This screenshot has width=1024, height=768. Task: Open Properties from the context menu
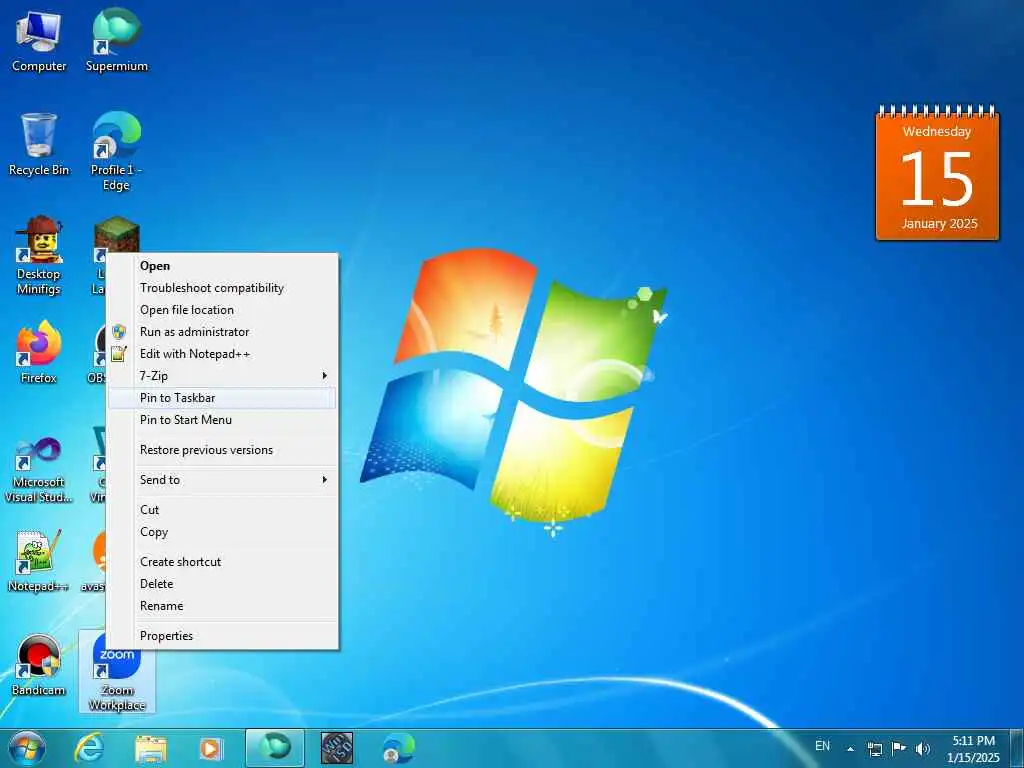(222, 636)
